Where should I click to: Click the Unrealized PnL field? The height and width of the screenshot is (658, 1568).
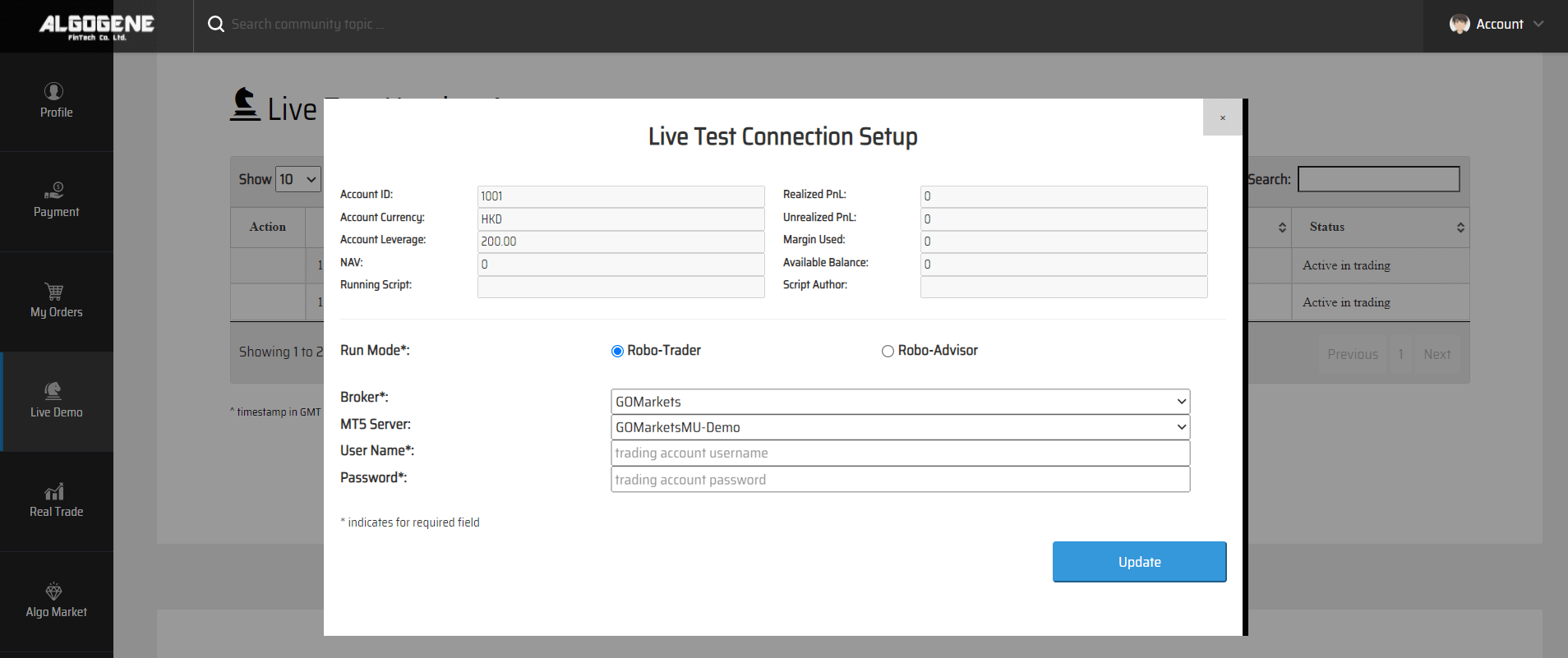(1064, 219)
